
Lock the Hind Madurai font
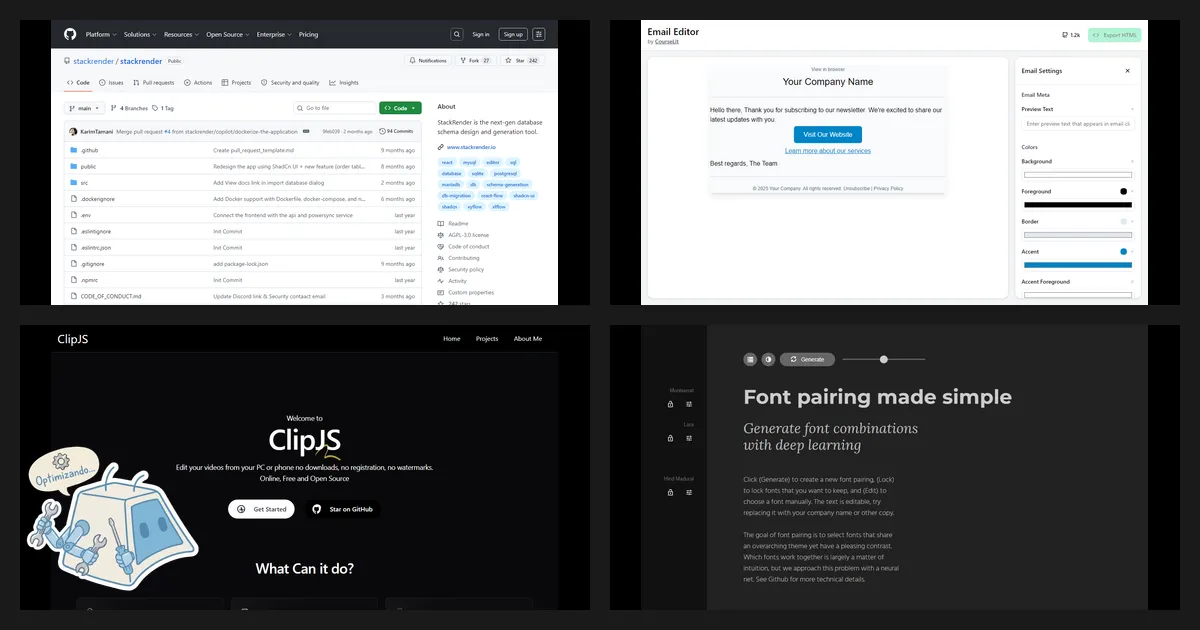click(x=670, y=492)
